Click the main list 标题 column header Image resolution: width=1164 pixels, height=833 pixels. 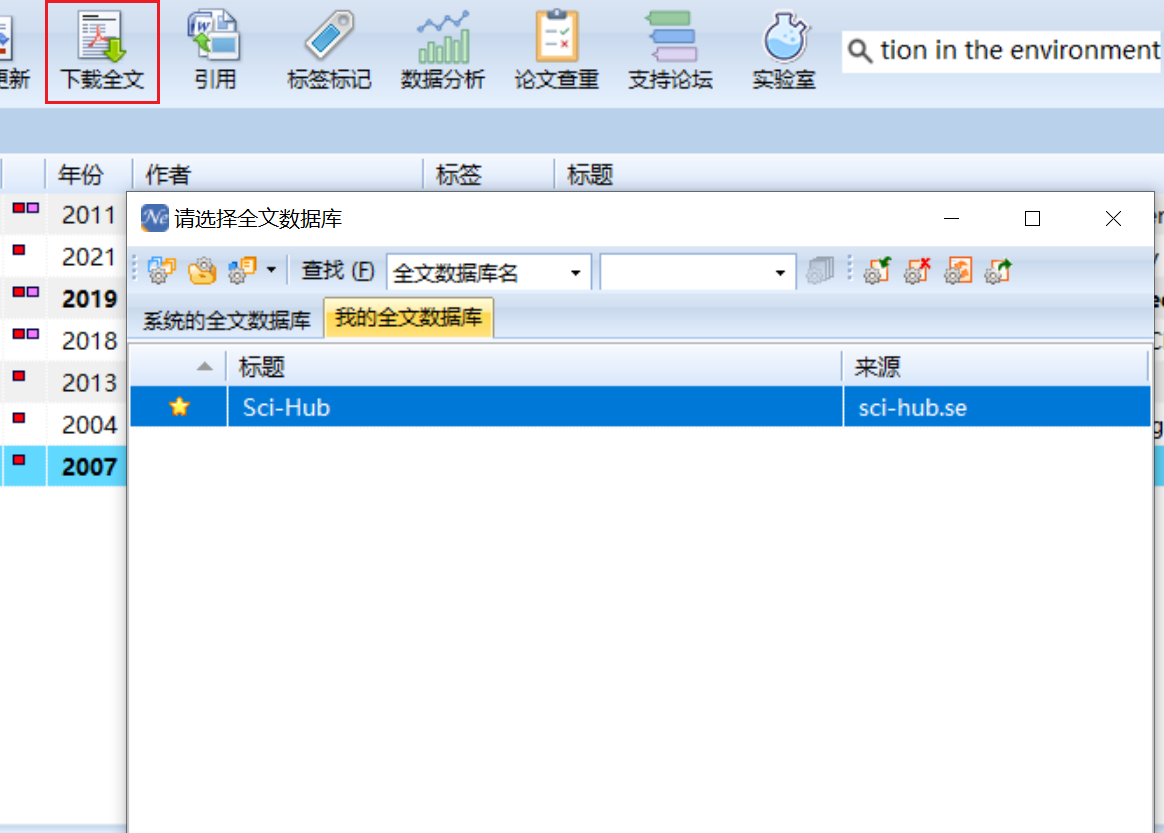589,175
